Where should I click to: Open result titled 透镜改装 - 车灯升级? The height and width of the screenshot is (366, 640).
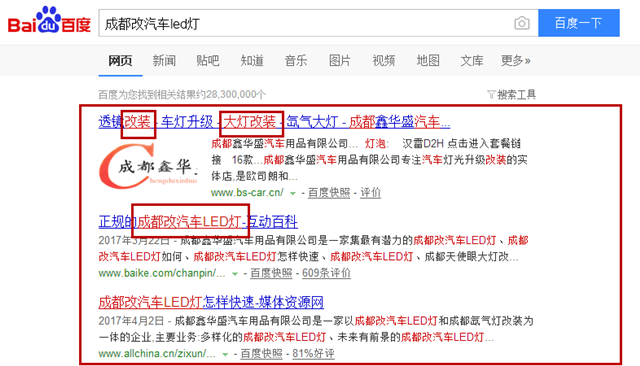point(274,122)
